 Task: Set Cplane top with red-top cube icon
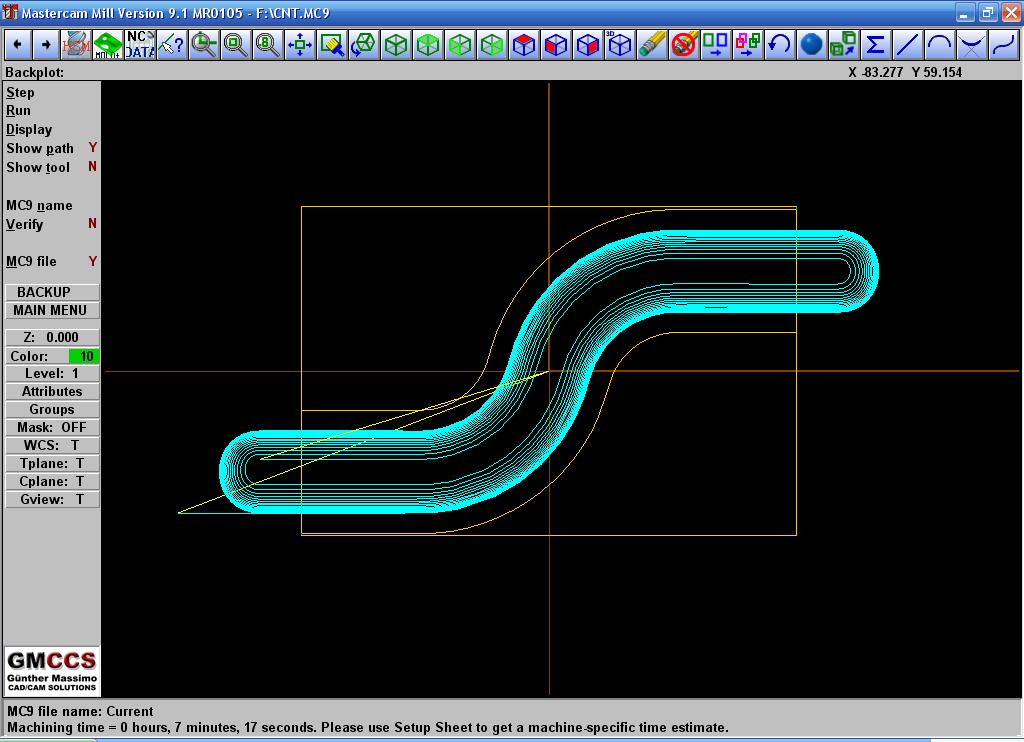click(524, 44)
